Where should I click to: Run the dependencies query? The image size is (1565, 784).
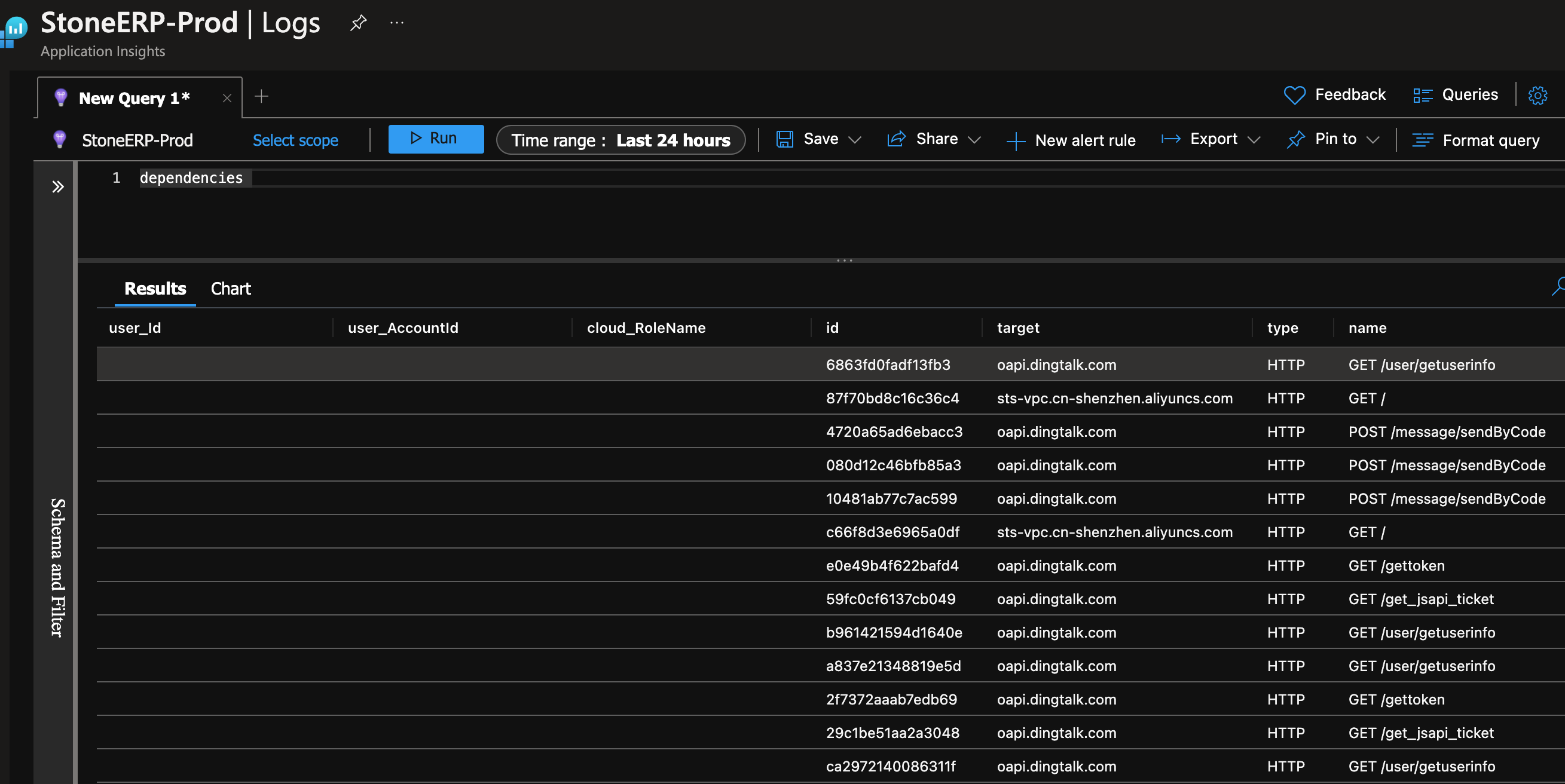click(436, 139)
